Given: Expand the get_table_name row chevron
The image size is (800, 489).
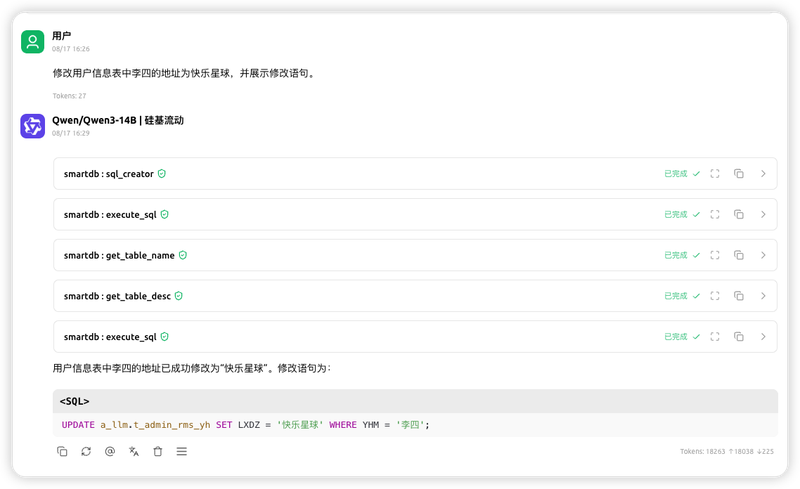Looking at the screenshot, I should point(763,255).
